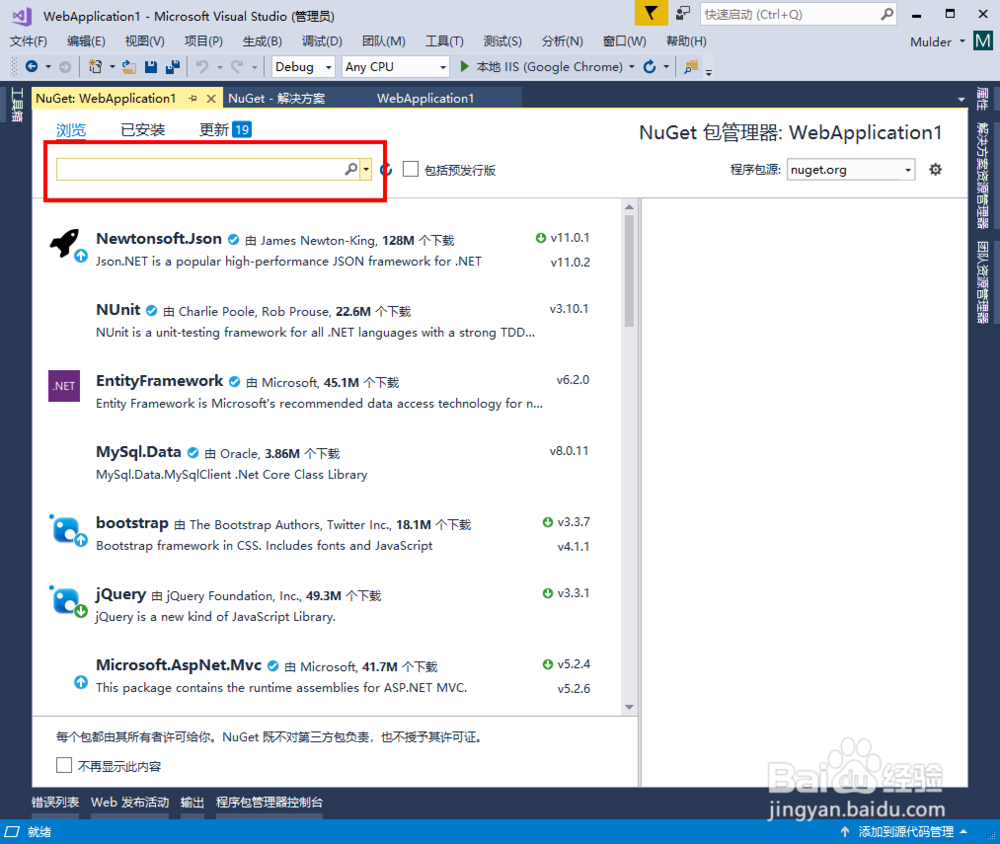Image resolution: width=1000 pixels, height=844 pixels.
Task: Click the NuGet search magnifier icon
Action: tap(351, 169)
